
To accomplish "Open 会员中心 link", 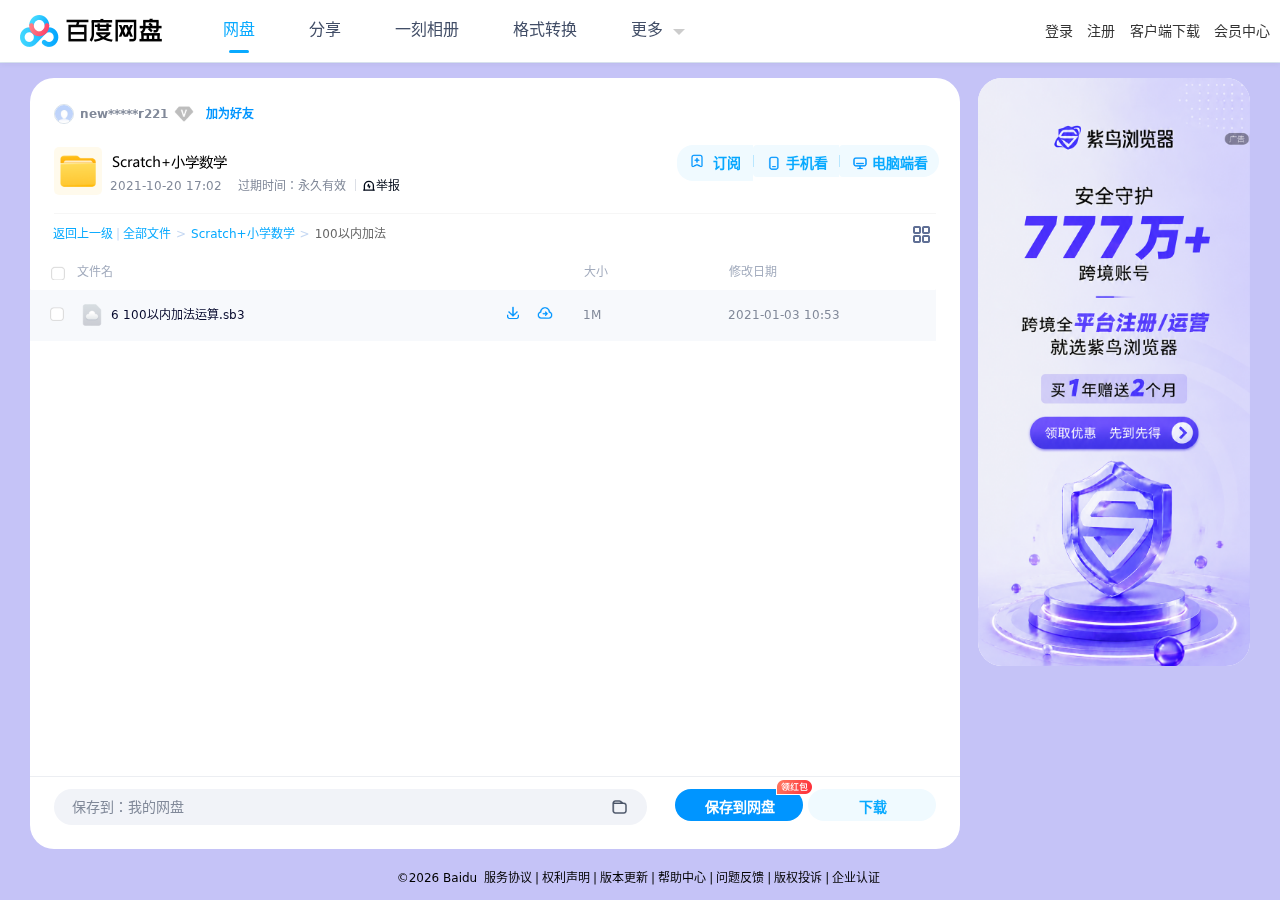I will [1242, 31].
